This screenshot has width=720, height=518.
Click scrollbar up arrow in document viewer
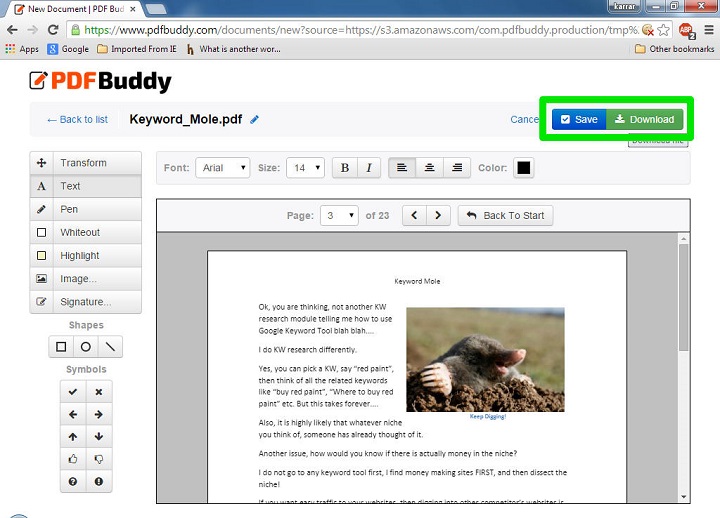pos(683,239)
